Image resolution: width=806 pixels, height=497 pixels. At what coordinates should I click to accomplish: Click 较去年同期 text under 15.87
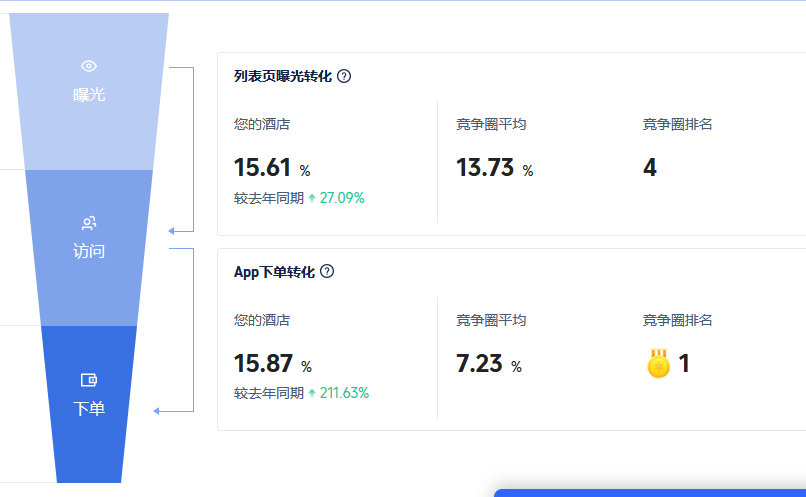click(x=269, y=393)
